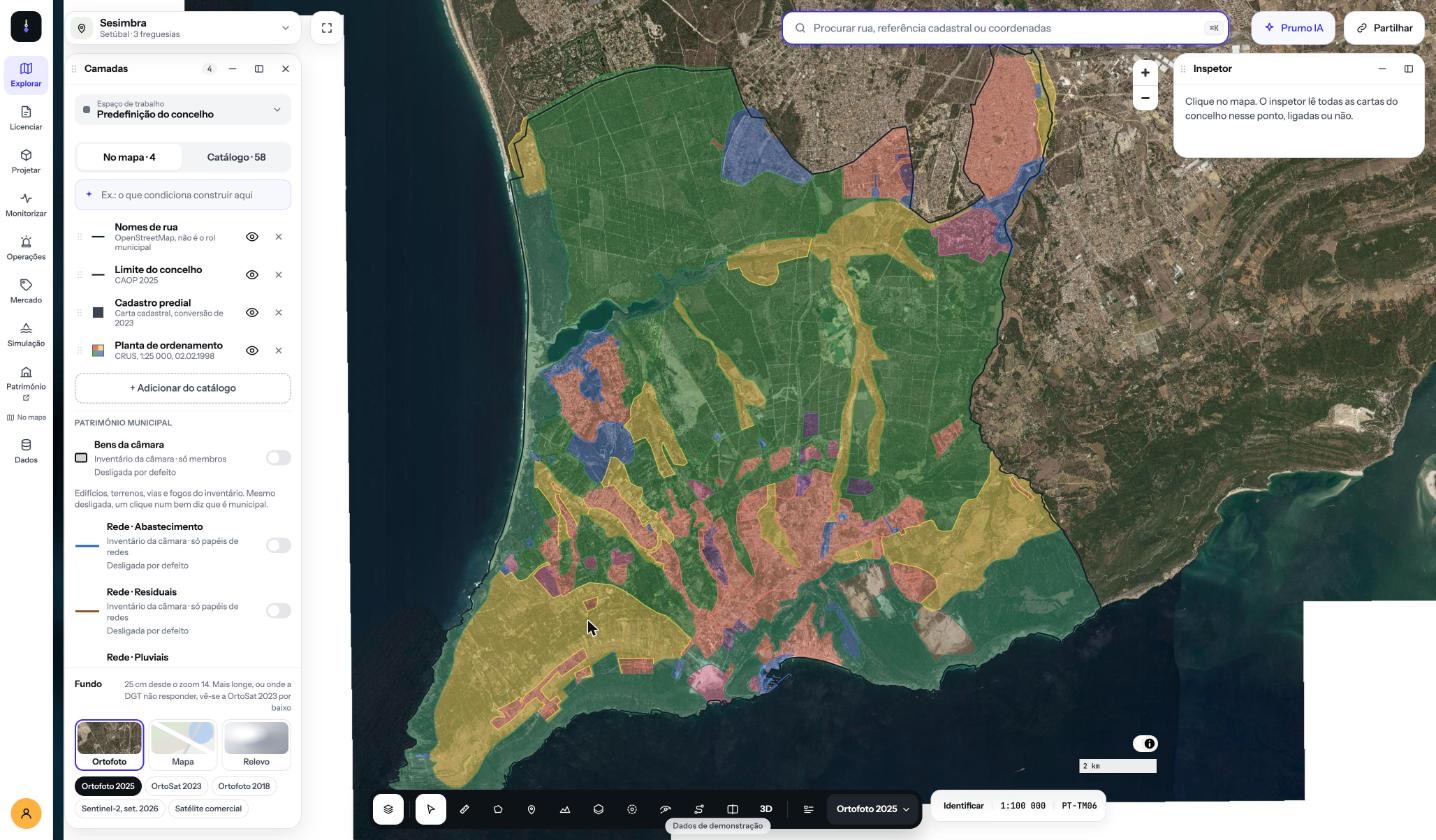Screen dimensions: 1436x840
Task: Click the Adicionar do catálogo button
Action: (x=183, y=388)
